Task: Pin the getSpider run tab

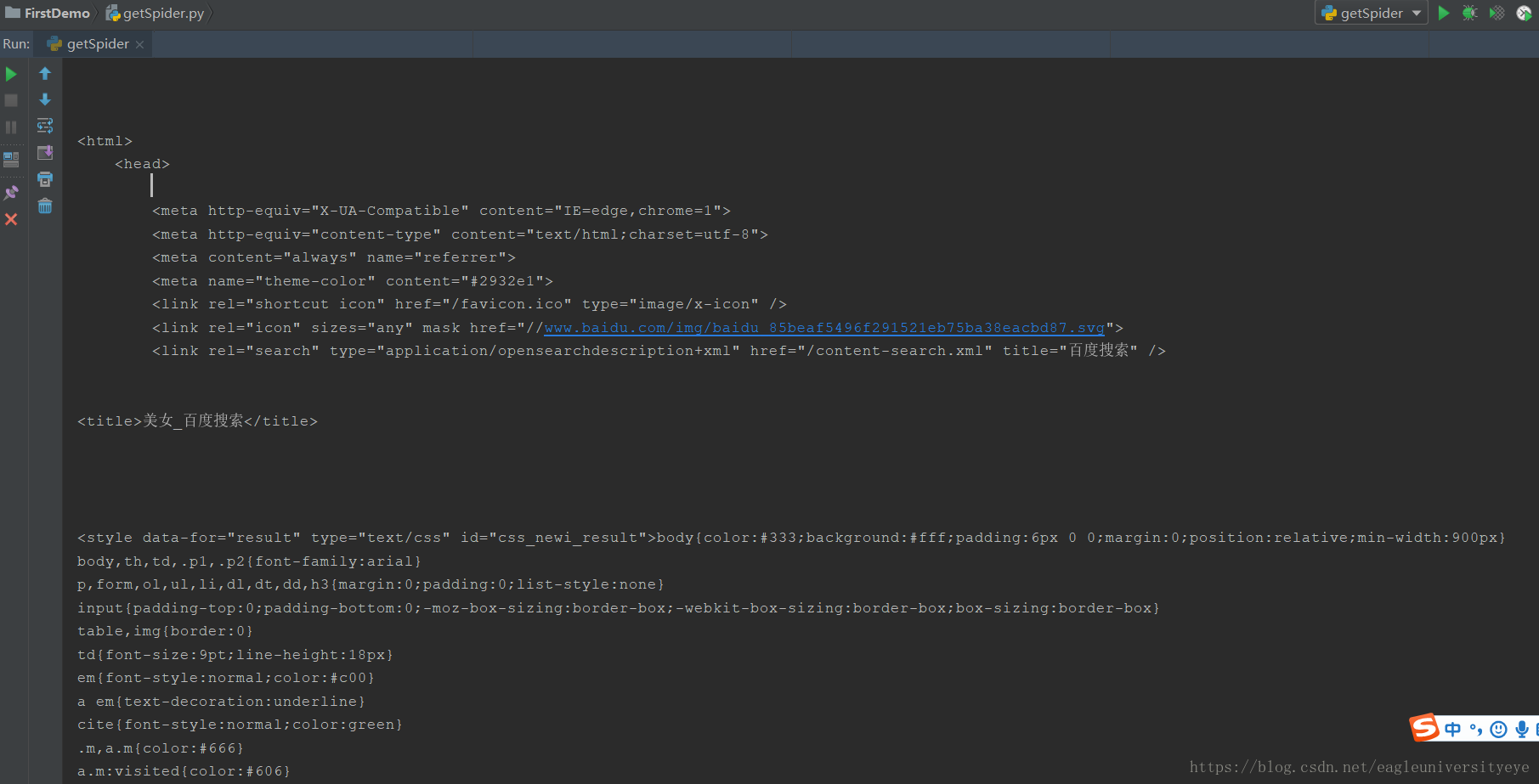Action: [x=11, y=193]
